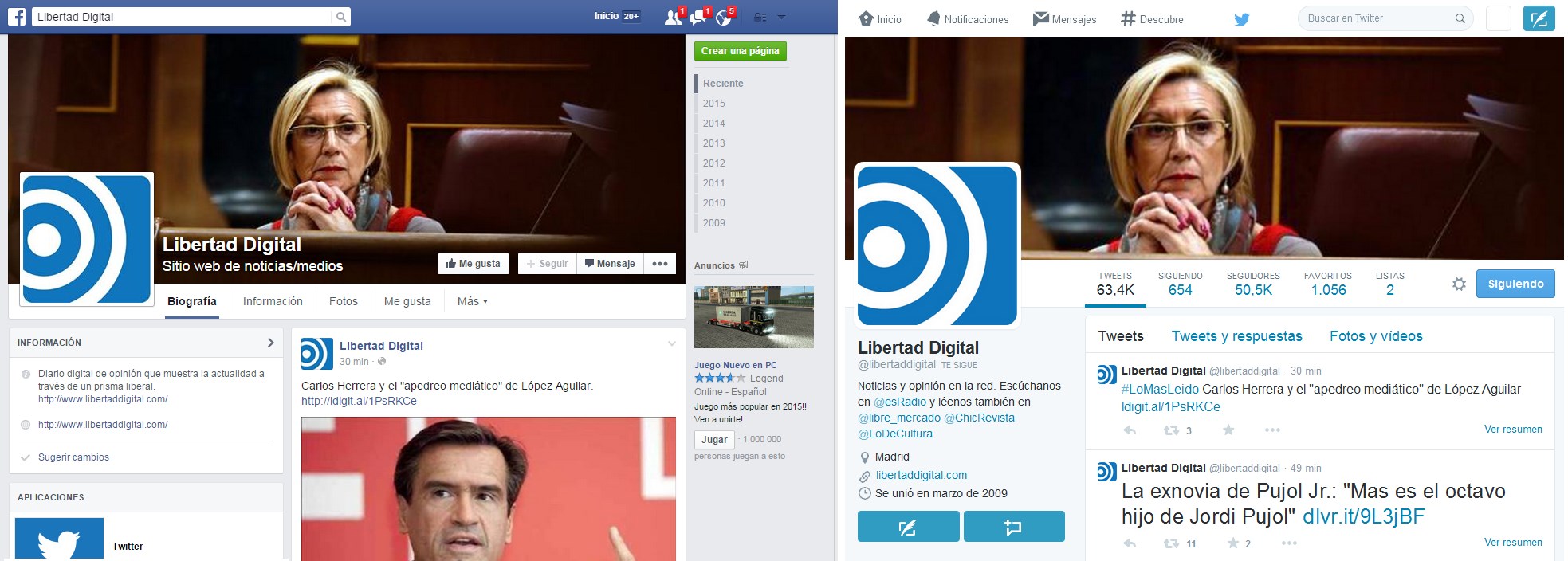Open libertaddigital.com link in Twitter bio
The width and height of the screenshot is (1568, 561).
[x=921, y=475]
